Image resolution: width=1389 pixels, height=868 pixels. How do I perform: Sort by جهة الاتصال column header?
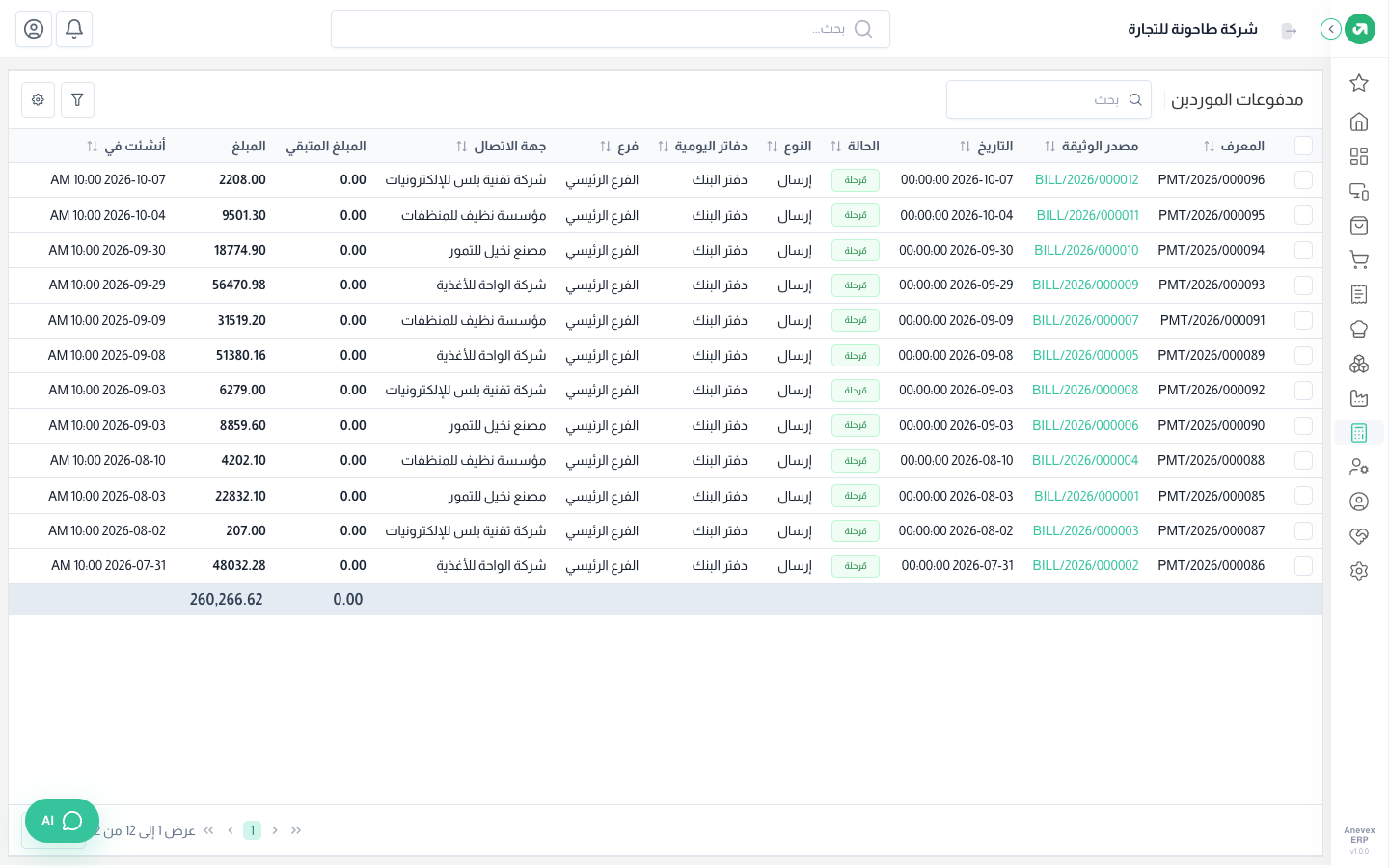point(502,146)
